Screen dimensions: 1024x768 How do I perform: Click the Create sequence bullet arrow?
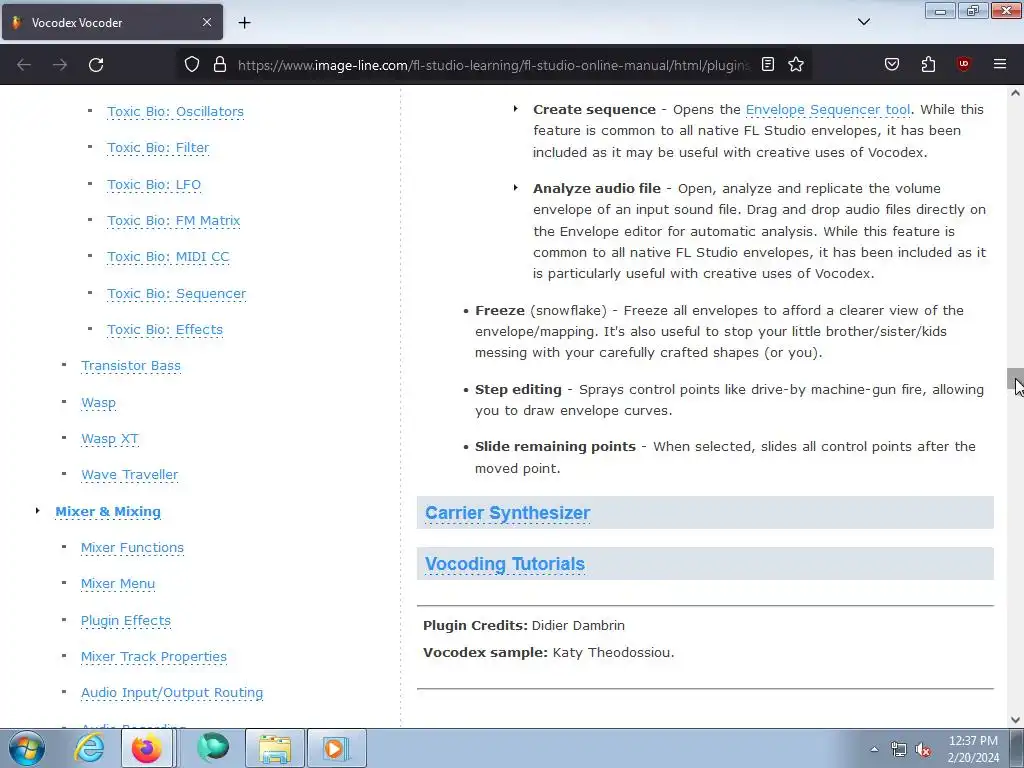coord(516,109)
